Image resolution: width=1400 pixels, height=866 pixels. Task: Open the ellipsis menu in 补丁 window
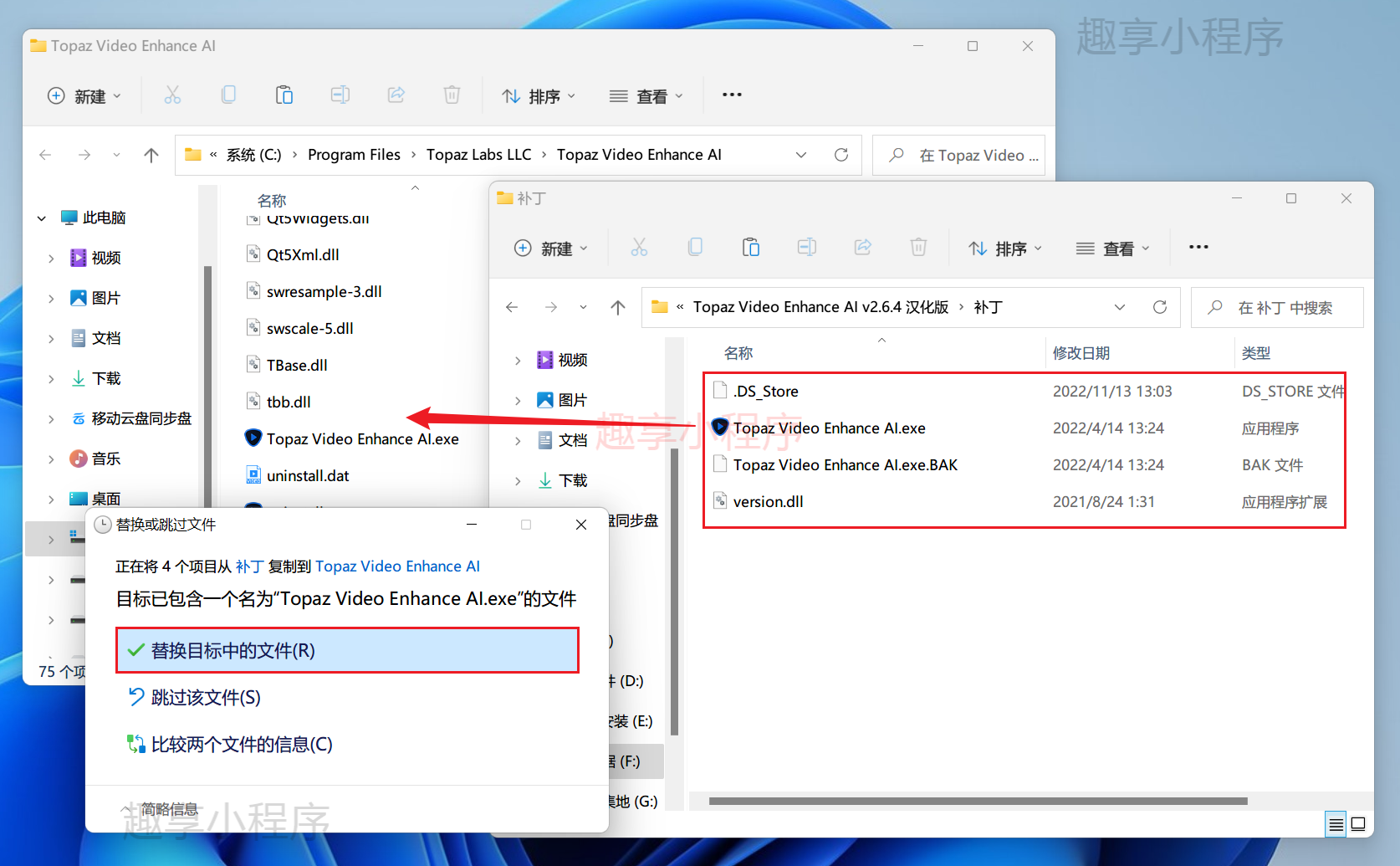tap(1198, 248)
